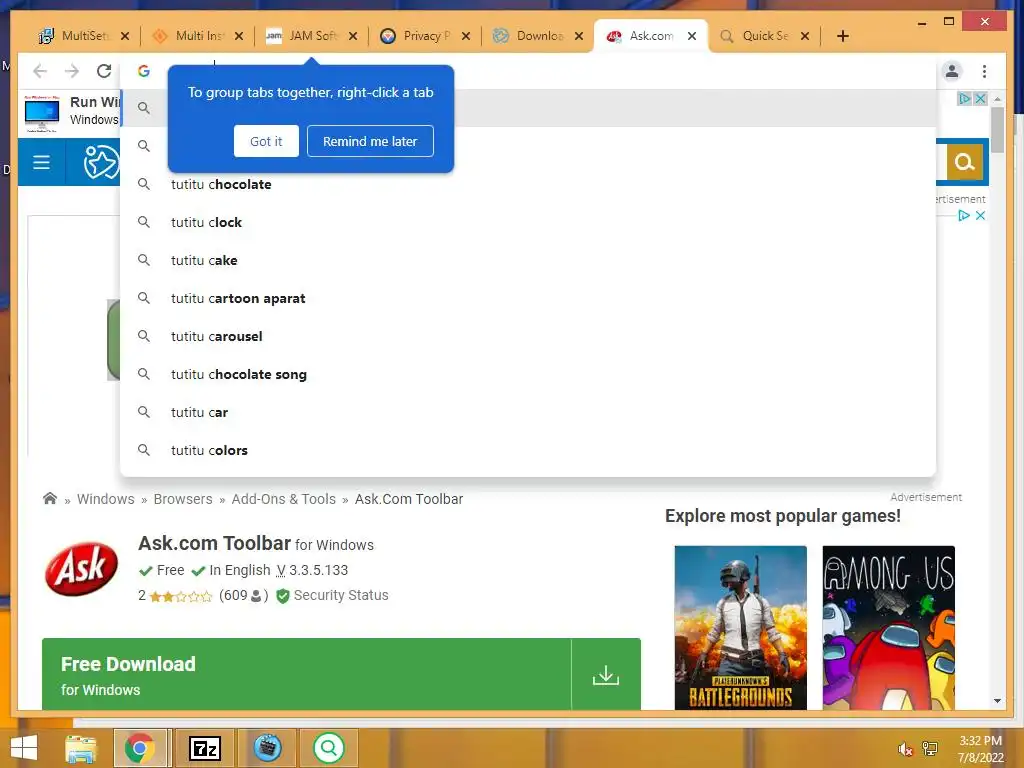The height and width of the screenshot is (768, 1024).
Task: Open the Chrome profile avatar
Action: click(x=952, y=71)
